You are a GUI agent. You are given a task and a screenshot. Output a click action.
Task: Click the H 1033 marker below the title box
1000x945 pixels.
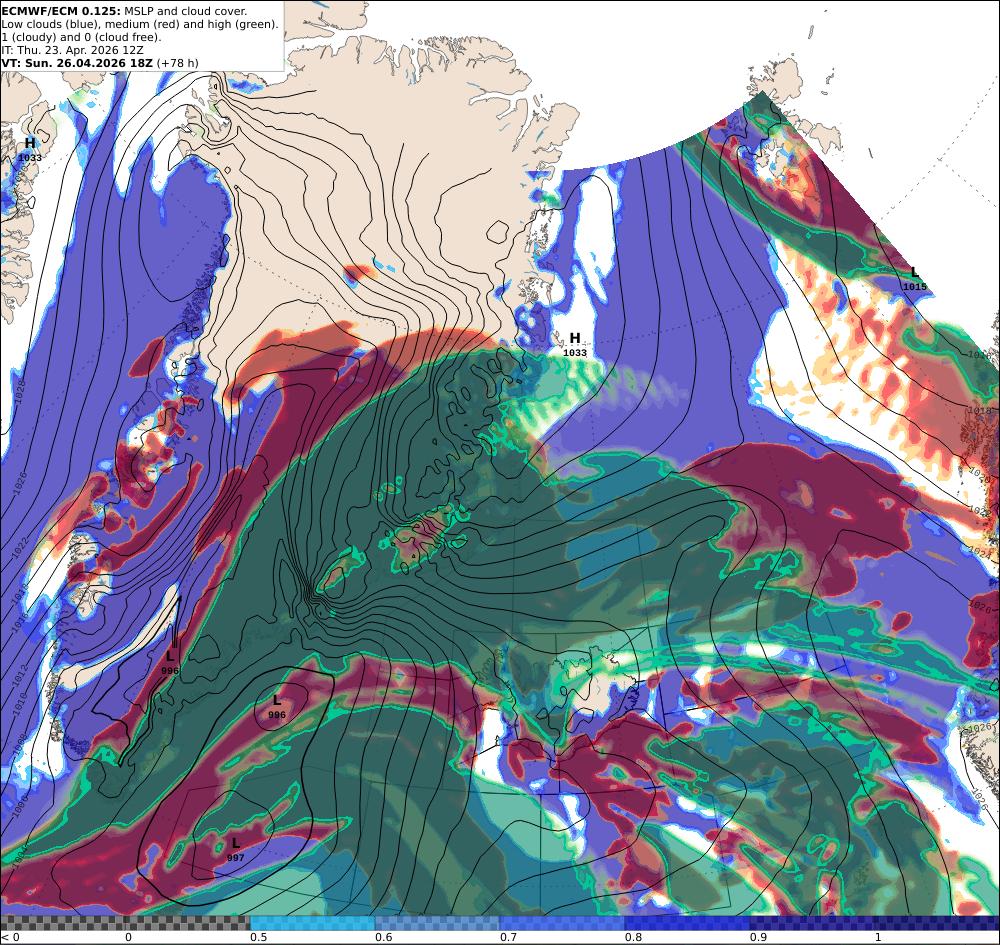point(30,149)
